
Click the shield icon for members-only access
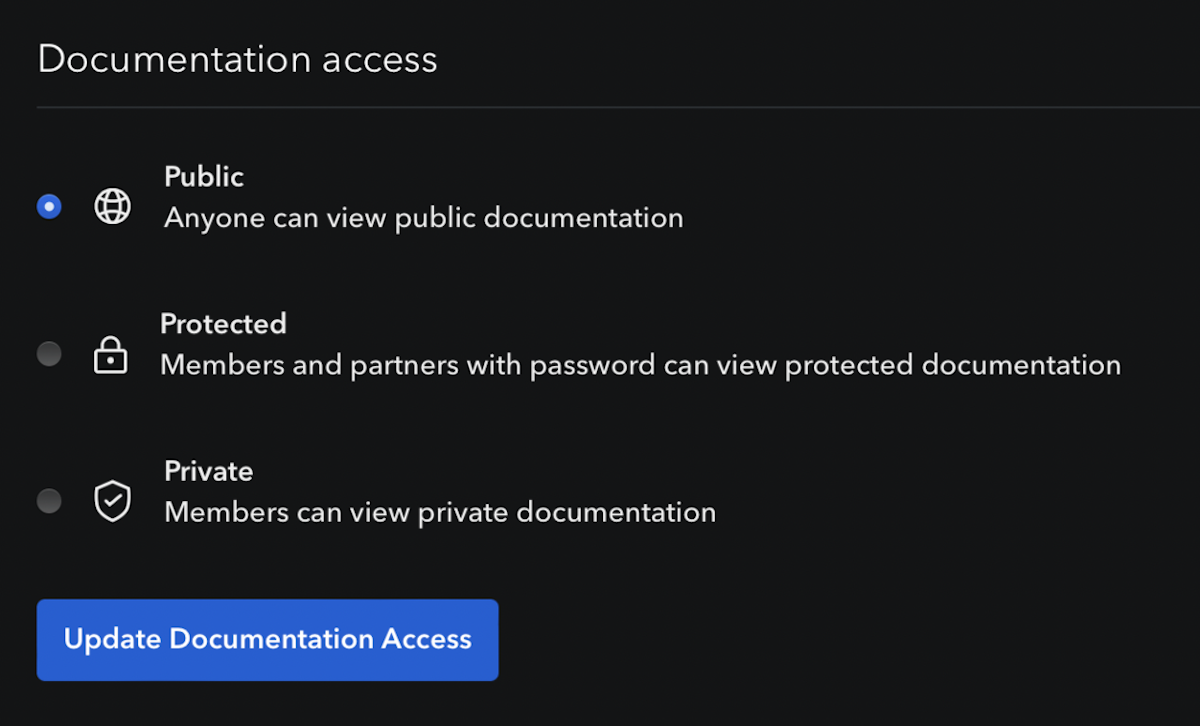[112, 500]
